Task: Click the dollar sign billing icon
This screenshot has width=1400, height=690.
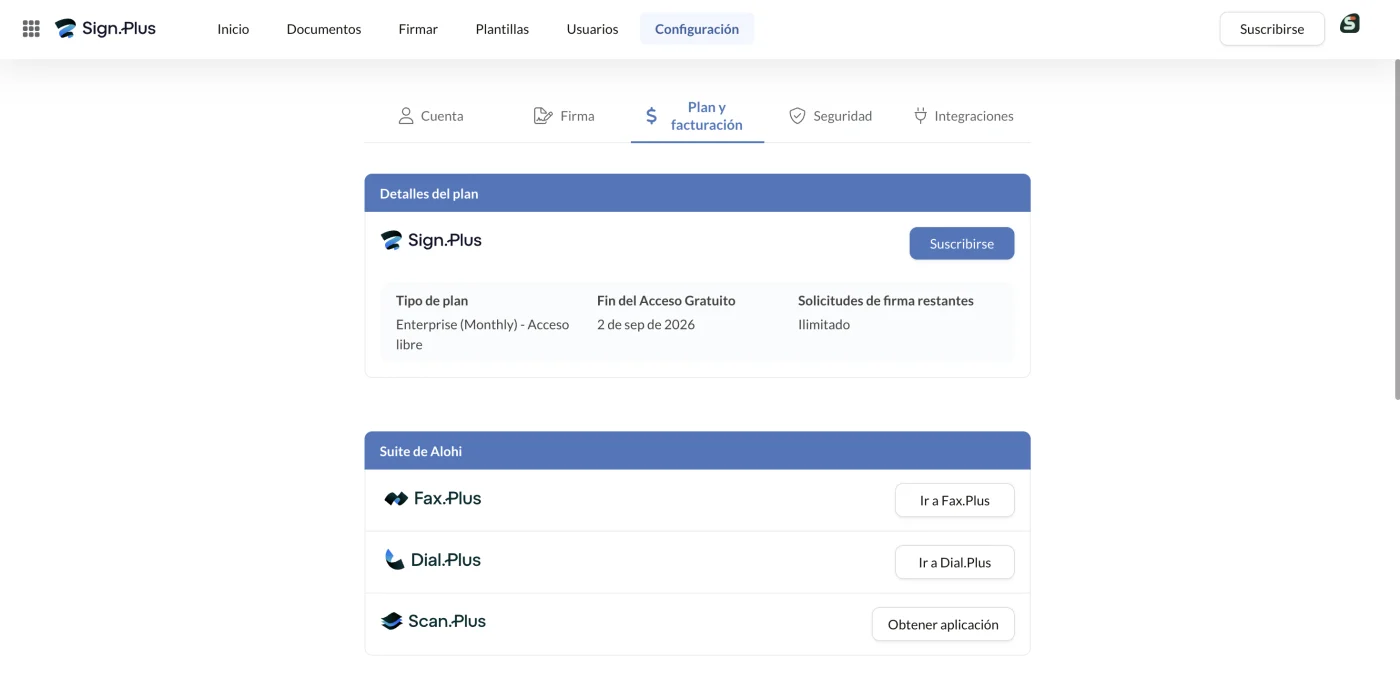Action: (651, 116)
